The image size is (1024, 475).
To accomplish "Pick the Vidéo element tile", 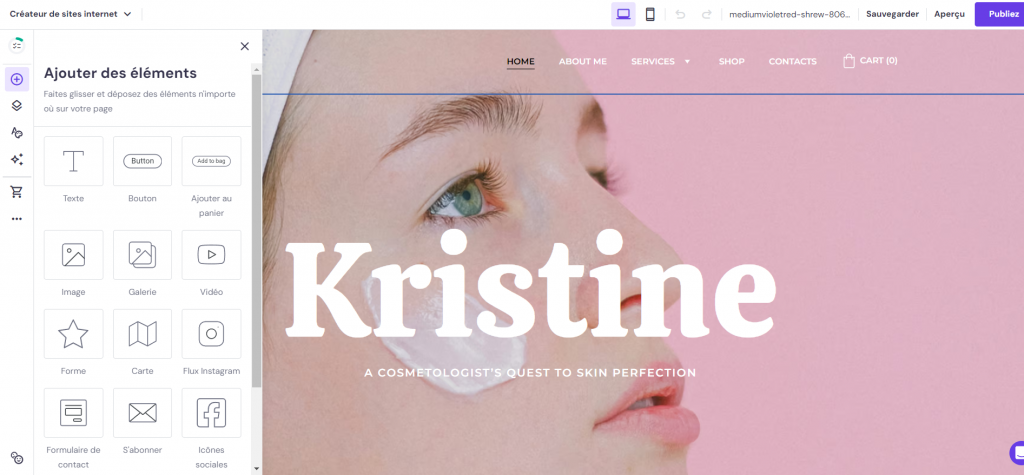I will tap(211, 255).
